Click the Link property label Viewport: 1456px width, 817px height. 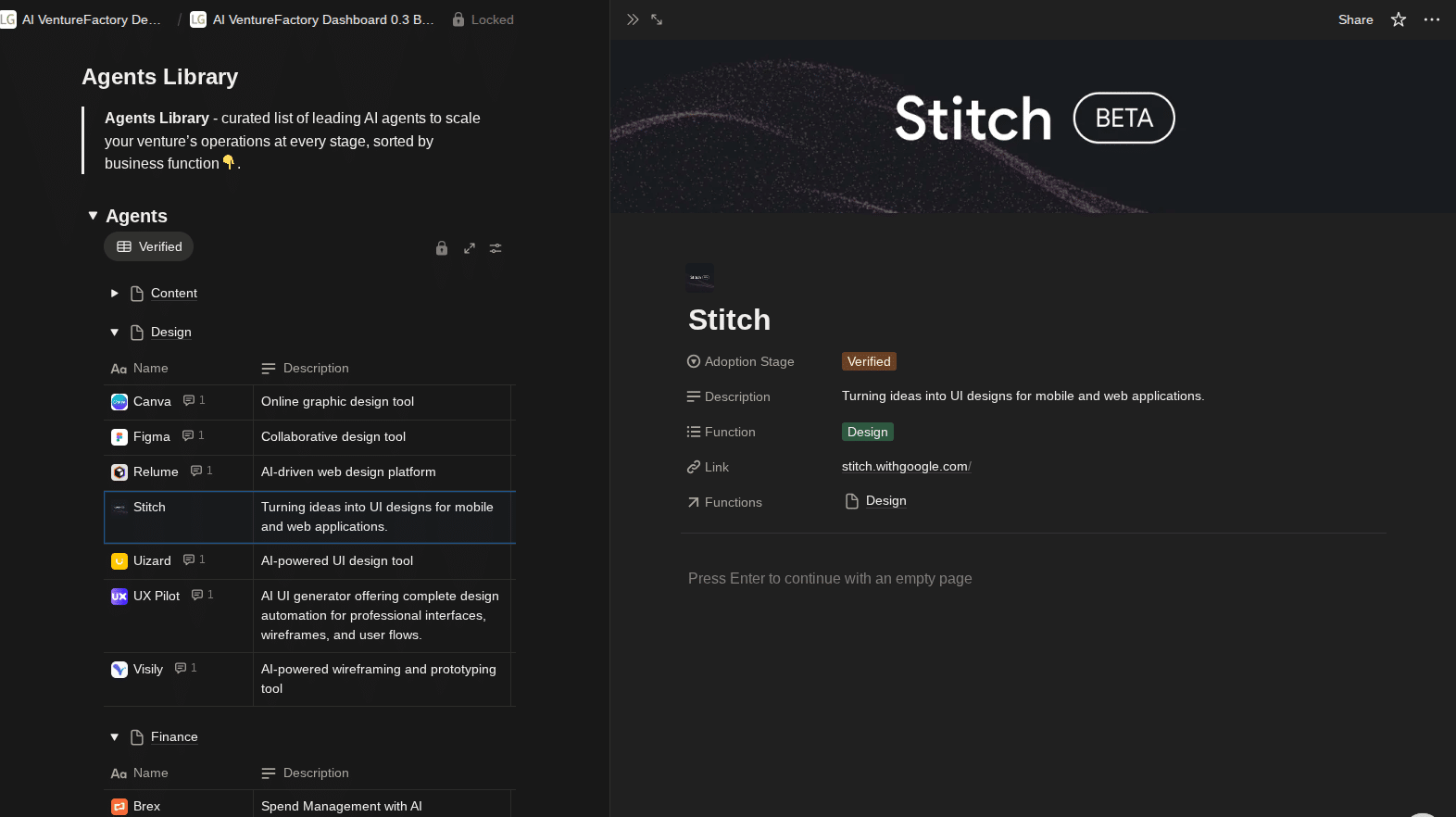pos(708,467)
